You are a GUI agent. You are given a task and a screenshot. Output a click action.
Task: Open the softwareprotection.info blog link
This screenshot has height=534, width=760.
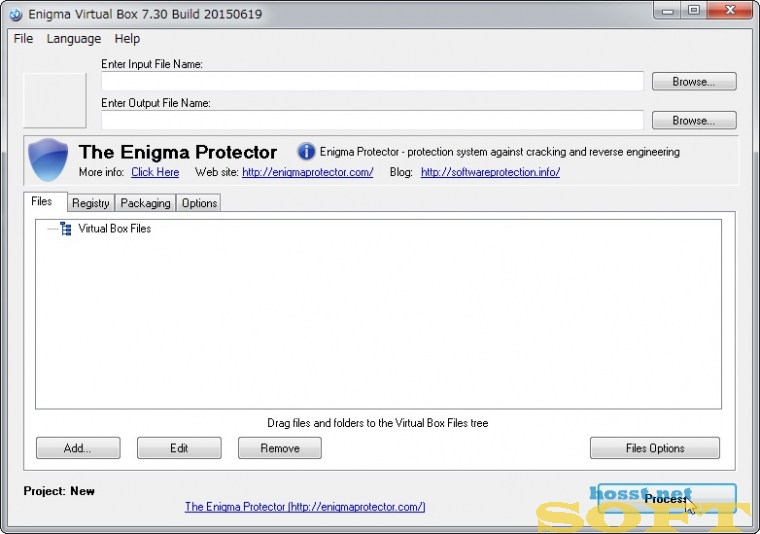[491, 172]
